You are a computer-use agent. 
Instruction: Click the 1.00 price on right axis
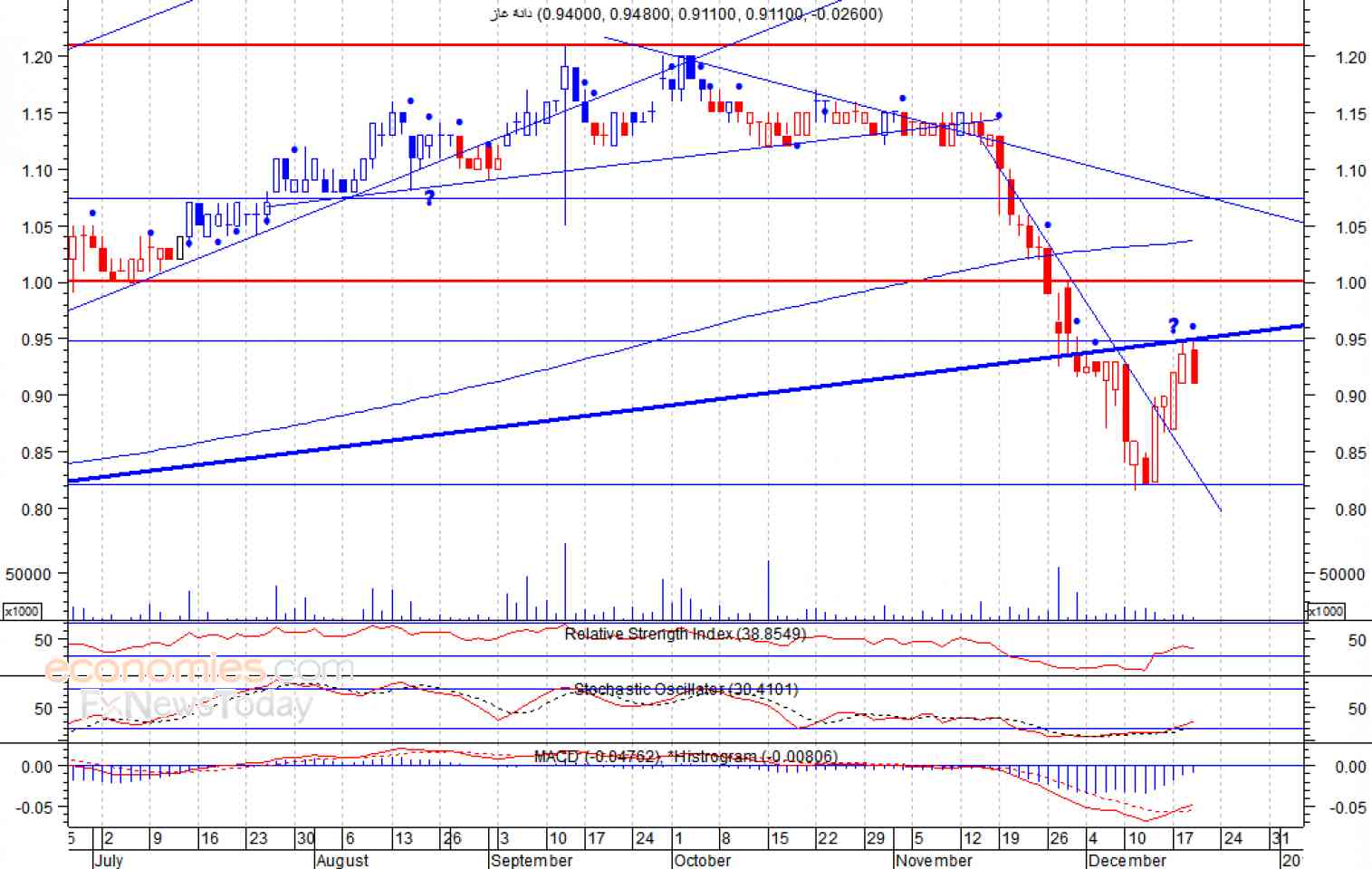(x=1350, y=283)
